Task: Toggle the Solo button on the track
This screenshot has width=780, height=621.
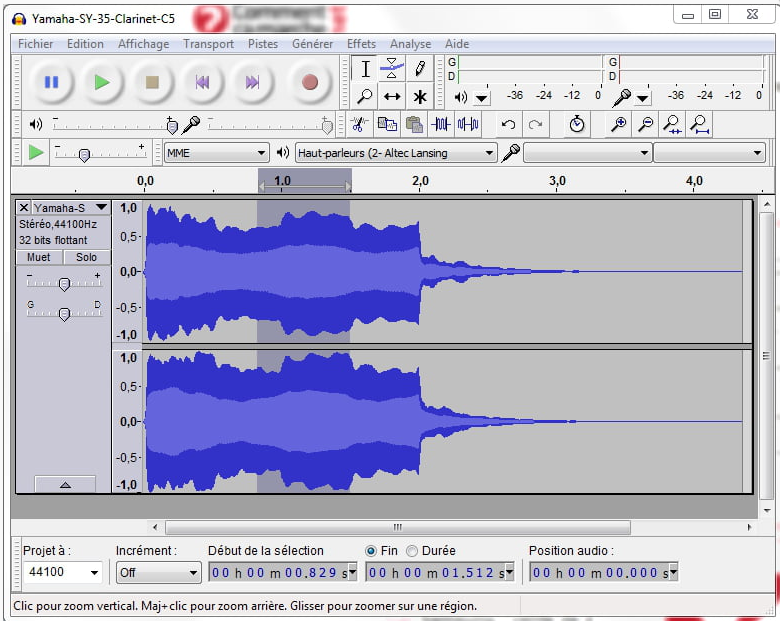Action: coord(87,257)
